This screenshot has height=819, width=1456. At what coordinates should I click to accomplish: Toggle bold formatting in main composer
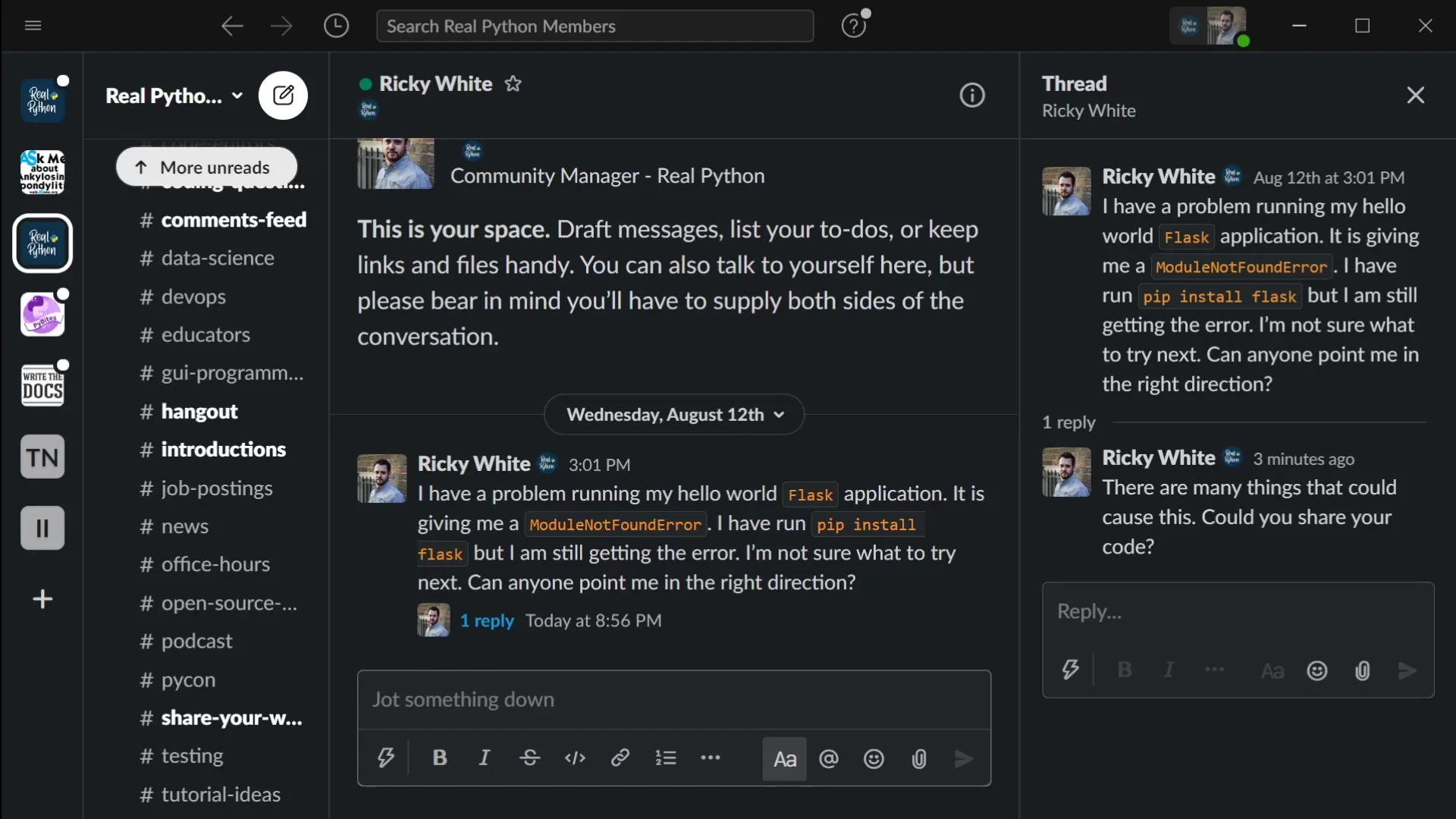(440, 758)
